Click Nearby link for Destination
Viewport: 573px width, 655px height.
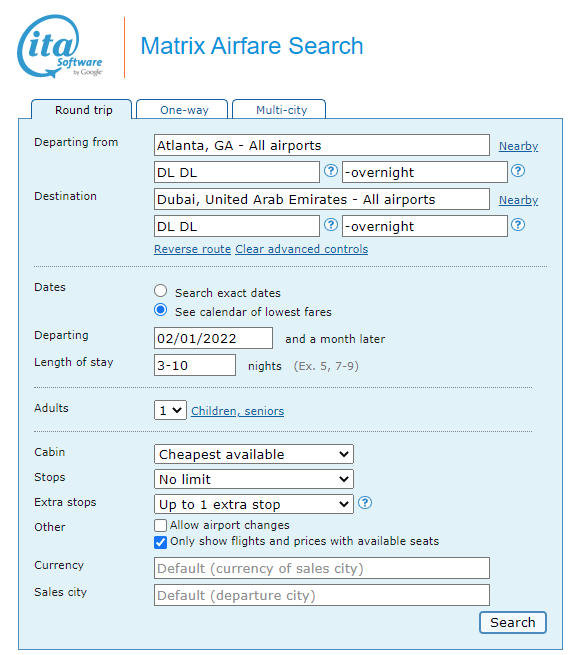(x=518, y=200)
